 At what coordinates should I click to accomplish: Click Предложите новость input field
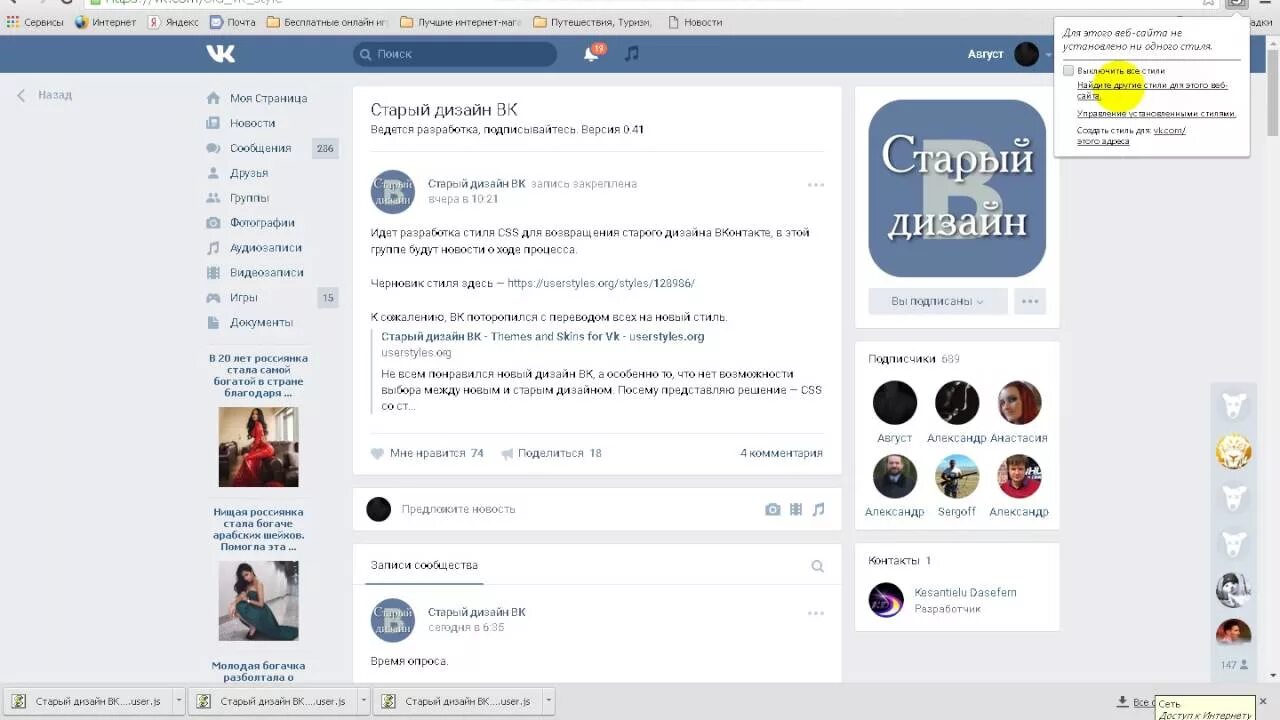point(575,509)
